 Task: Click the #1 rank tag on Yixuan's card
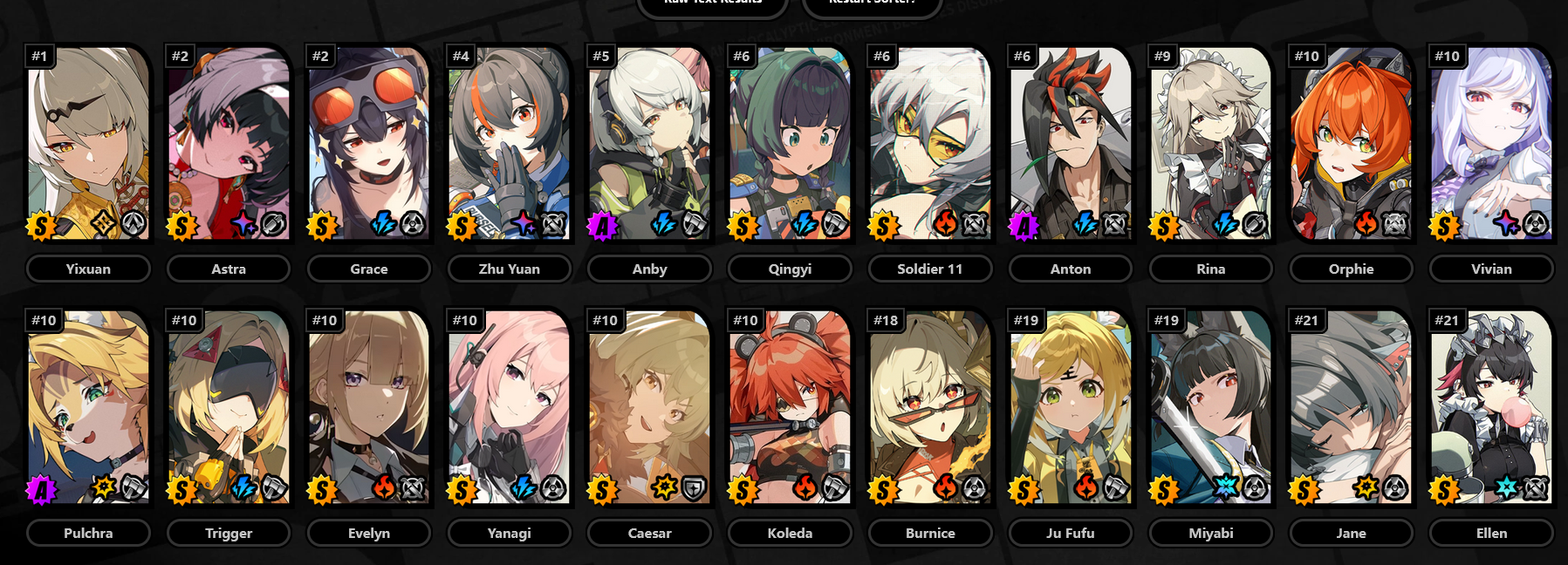(39, 56)
